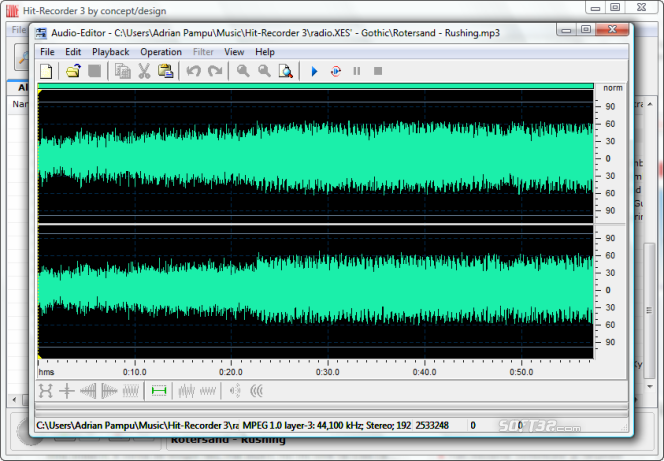The height and width of the screenshot is (461, 664).
Task: Click the yellow start marker at the top of the waveform
Action: coord(40,92)
